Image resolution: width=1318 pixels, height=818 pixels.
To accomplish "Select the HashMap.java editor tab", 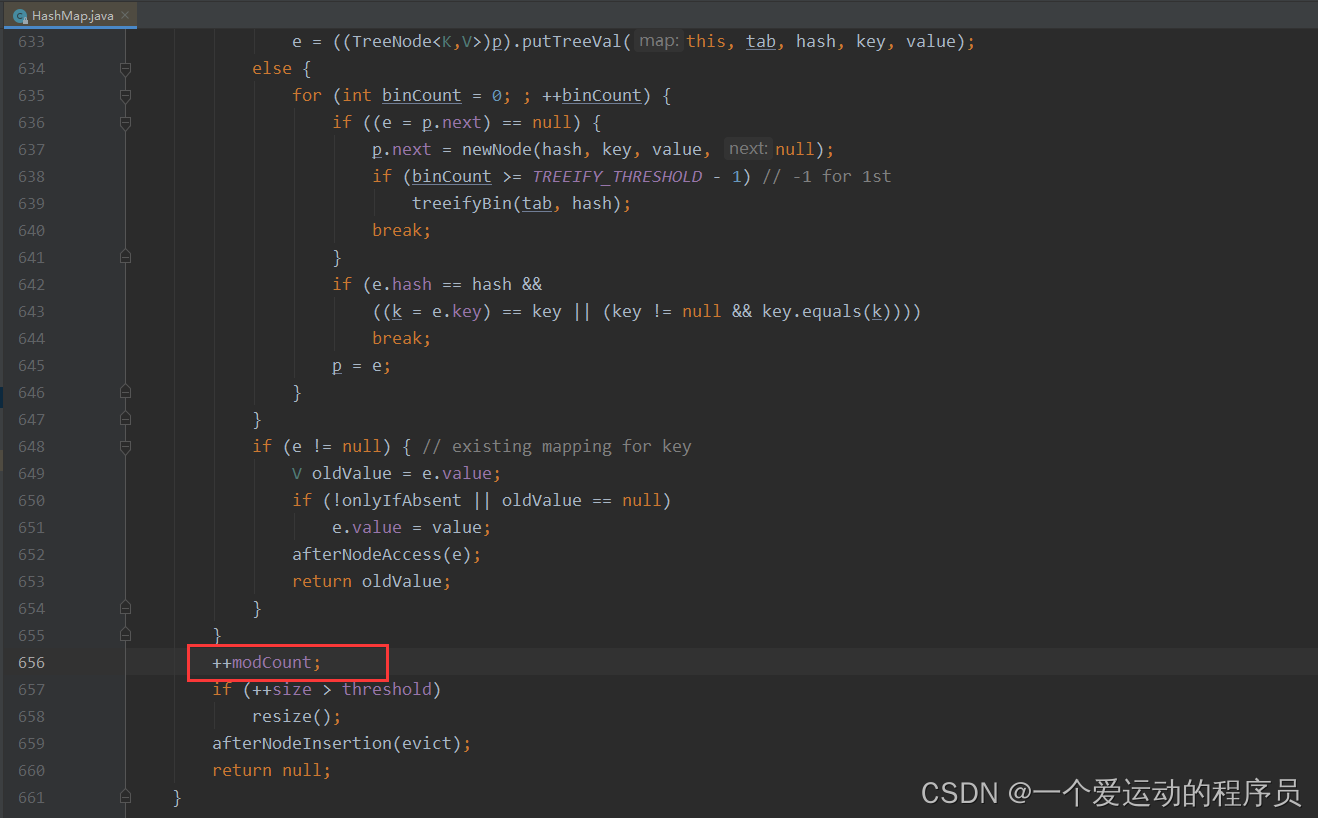I will [69, 15].
